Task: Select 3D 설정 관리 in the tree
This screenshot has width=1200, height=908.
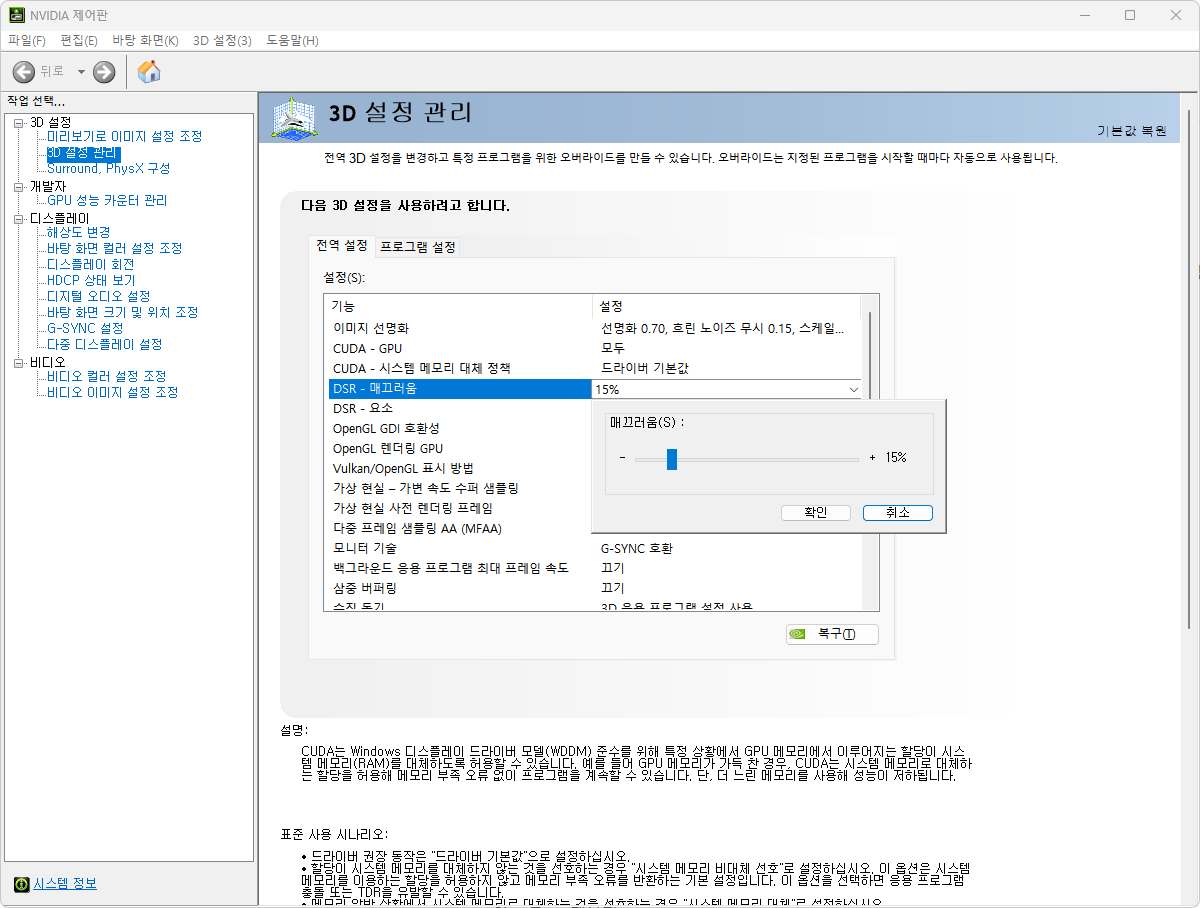Action: 83,153
